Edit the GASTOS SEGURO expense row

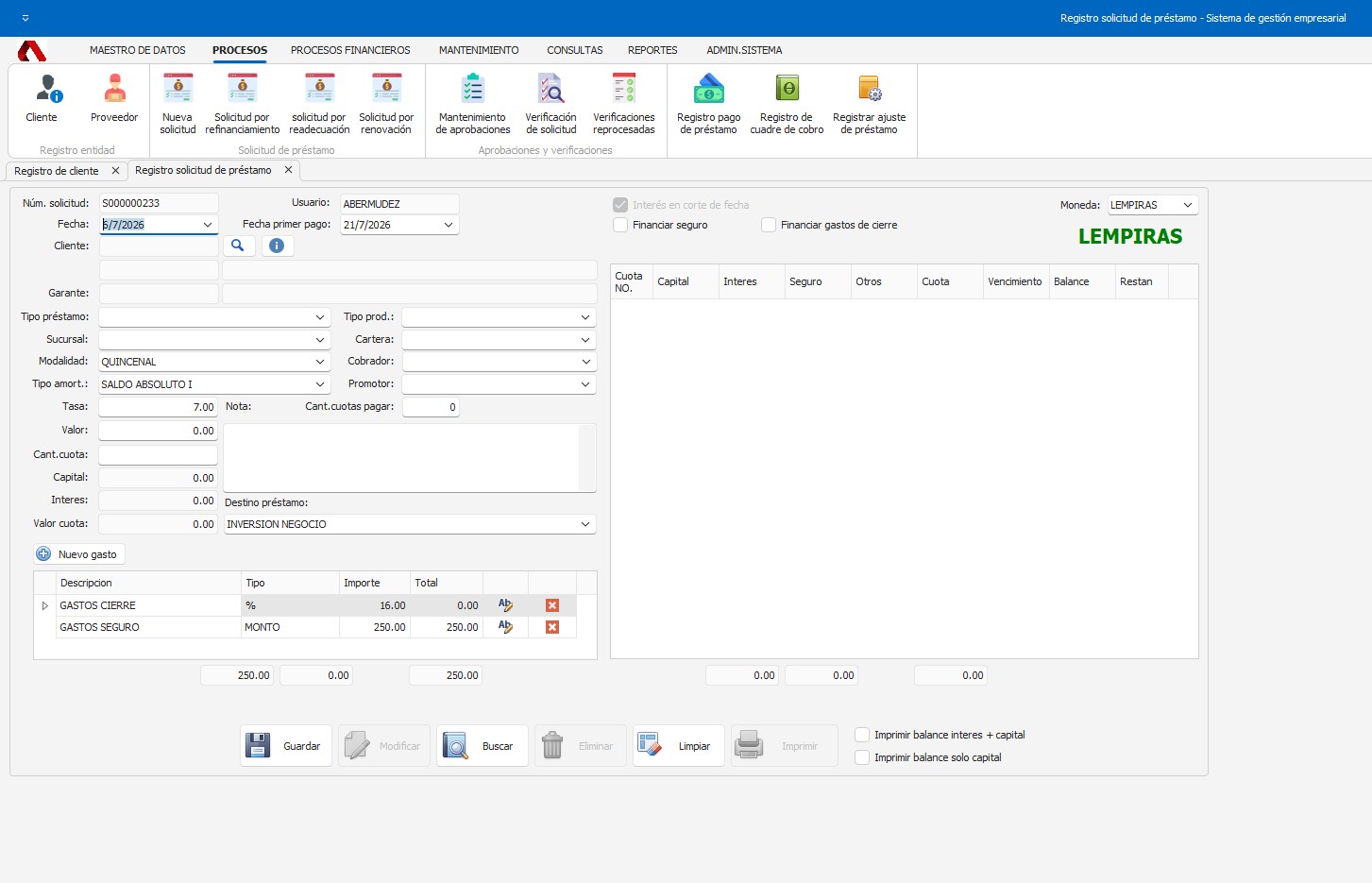pos(505,627)
